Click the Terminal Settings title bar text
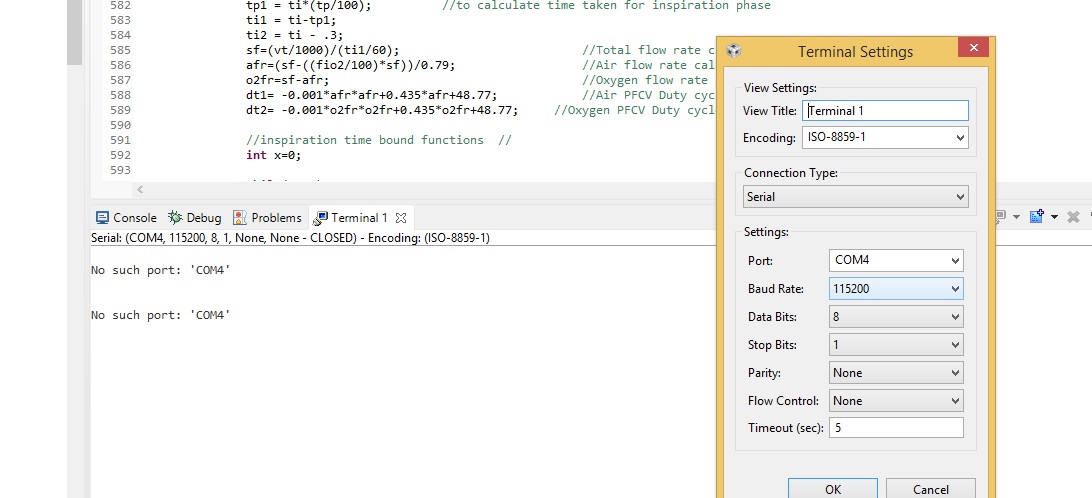Viewport: 1092px width, 498px height. pyautogui.click(x=855, y=52)
